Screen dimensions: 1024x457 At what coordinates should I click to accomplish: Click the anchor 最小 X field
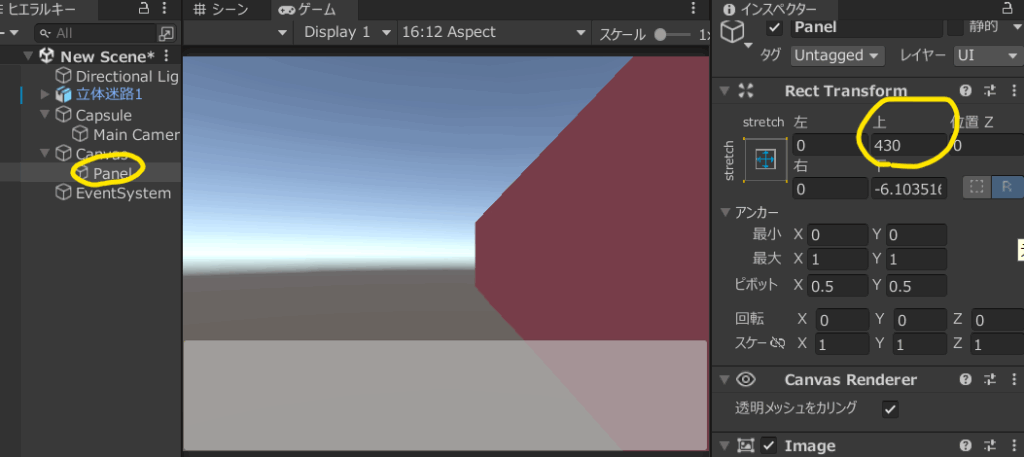pos(838,235)
